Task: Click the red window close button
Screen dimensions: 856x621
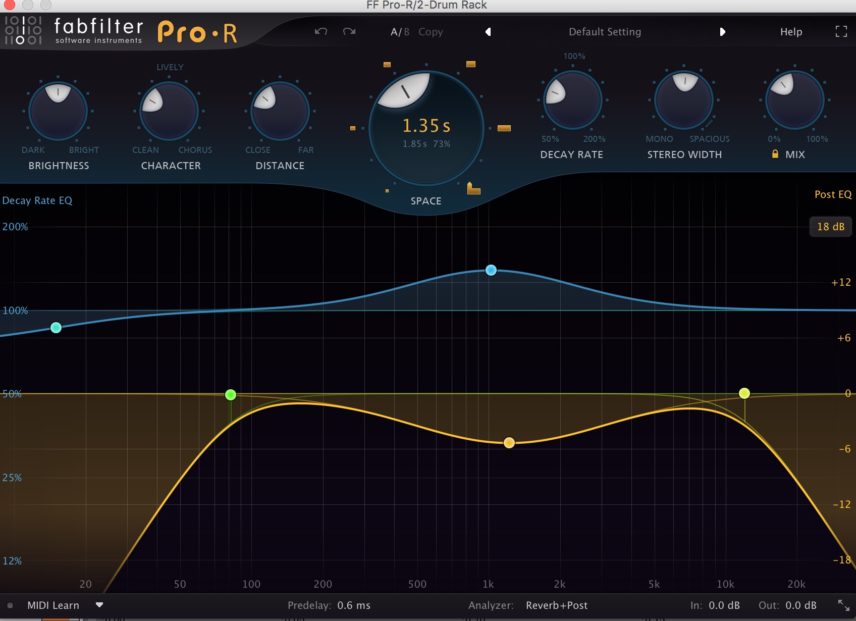Action: pos(9,5)
